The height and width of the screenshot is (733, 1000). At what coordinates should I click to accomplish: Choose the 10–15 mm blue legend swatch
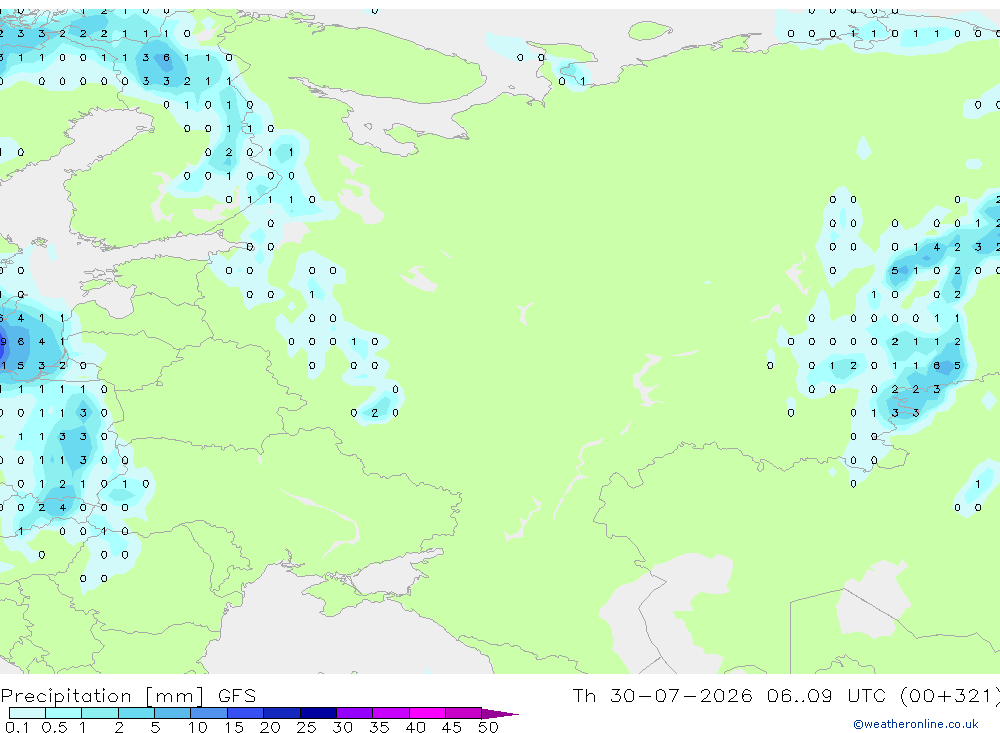pos(209,713)
